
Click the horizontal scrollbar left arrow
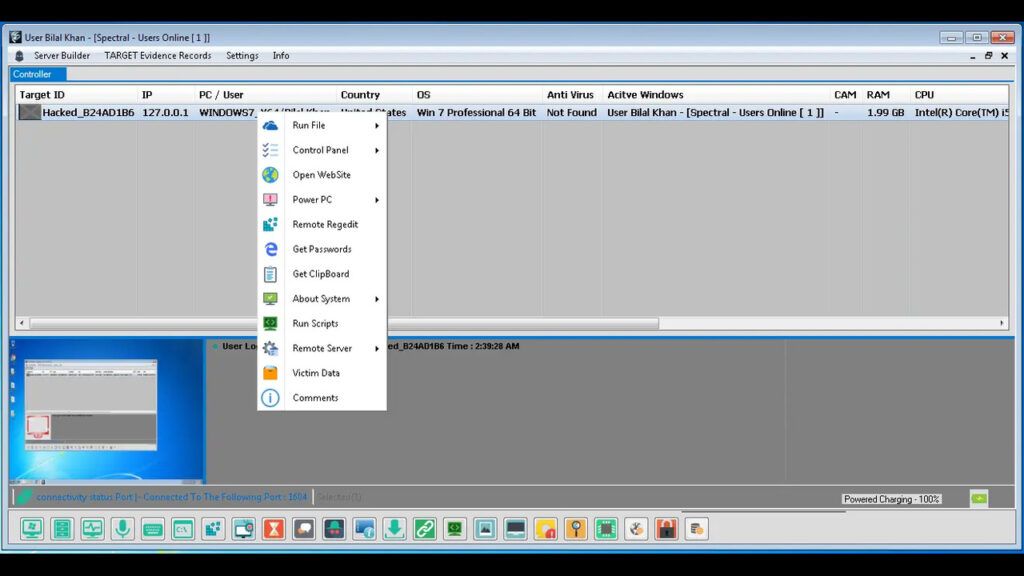click(22, 323)
